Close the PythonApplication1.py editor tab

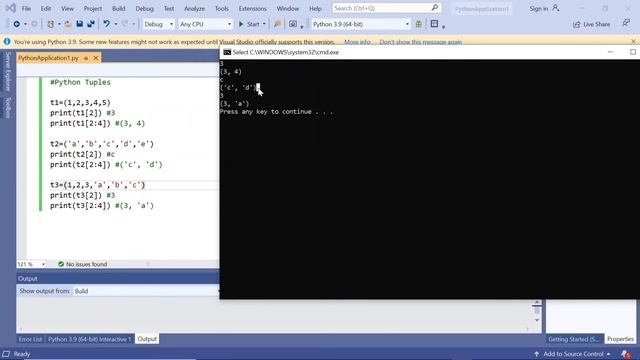(x=96, y=58)
